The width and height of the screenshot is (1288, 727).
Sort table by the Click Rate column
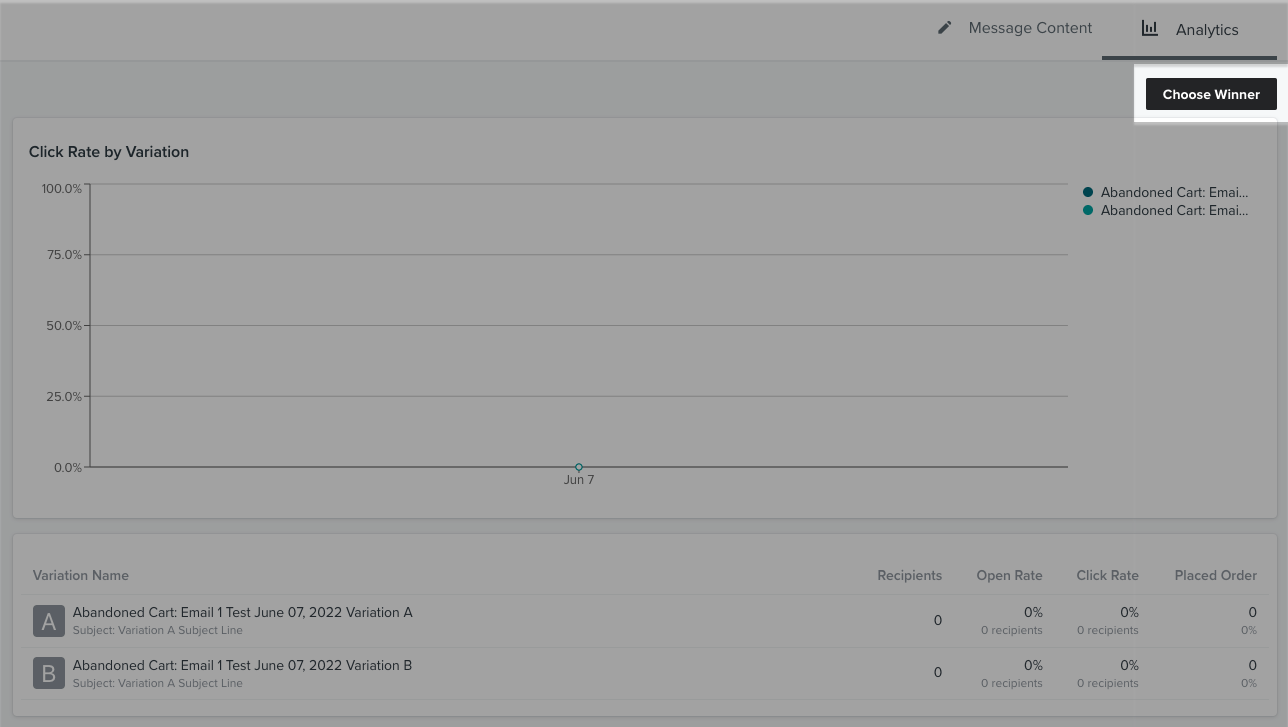(1107, 575)
